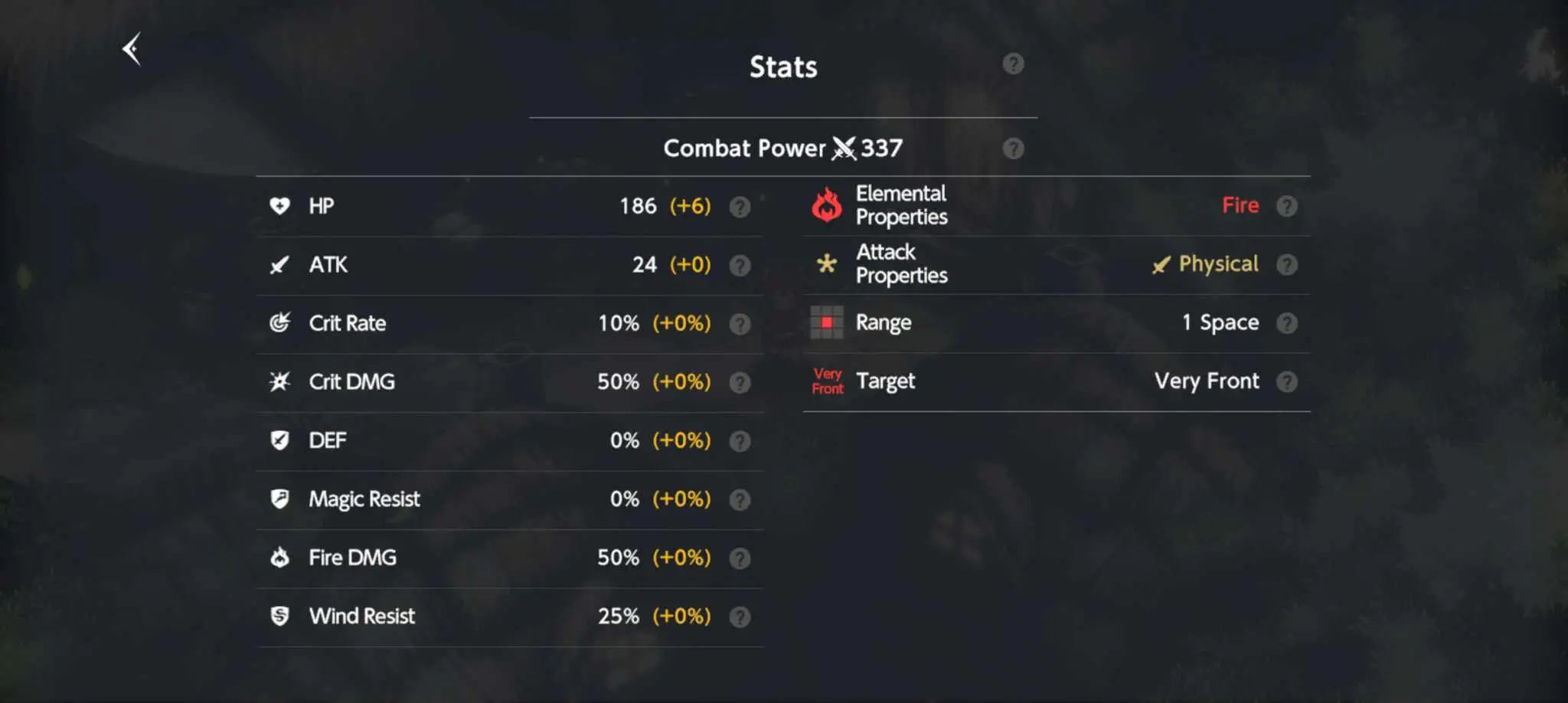Click the Combat Power 337 value
Image resolution: width=1568 pixels, height=703 pixels.
point(881,148)
